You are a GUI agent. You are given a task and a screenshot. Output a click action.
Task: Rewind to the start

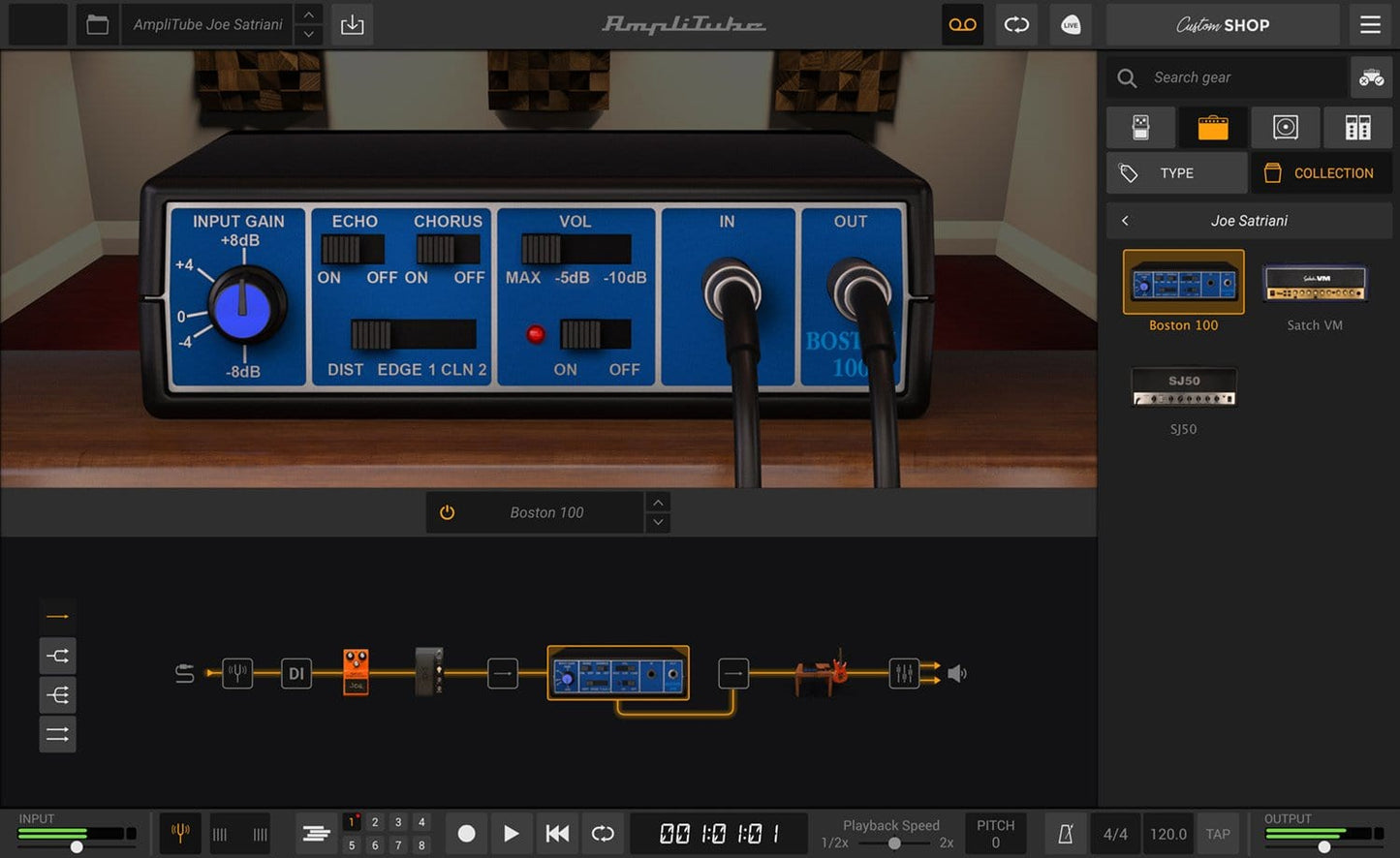[x=557, y=833]
